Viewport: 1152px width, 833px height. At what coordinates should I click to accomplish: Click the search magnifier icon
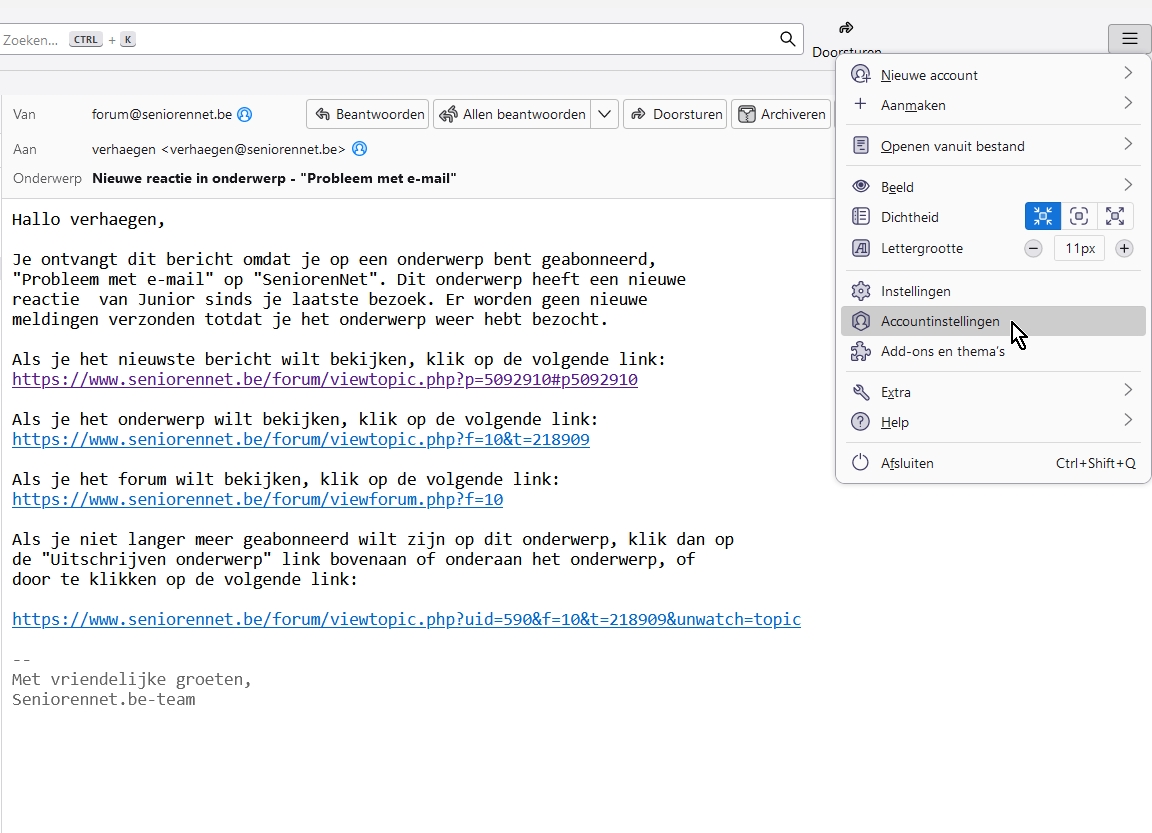click(788, 39)
